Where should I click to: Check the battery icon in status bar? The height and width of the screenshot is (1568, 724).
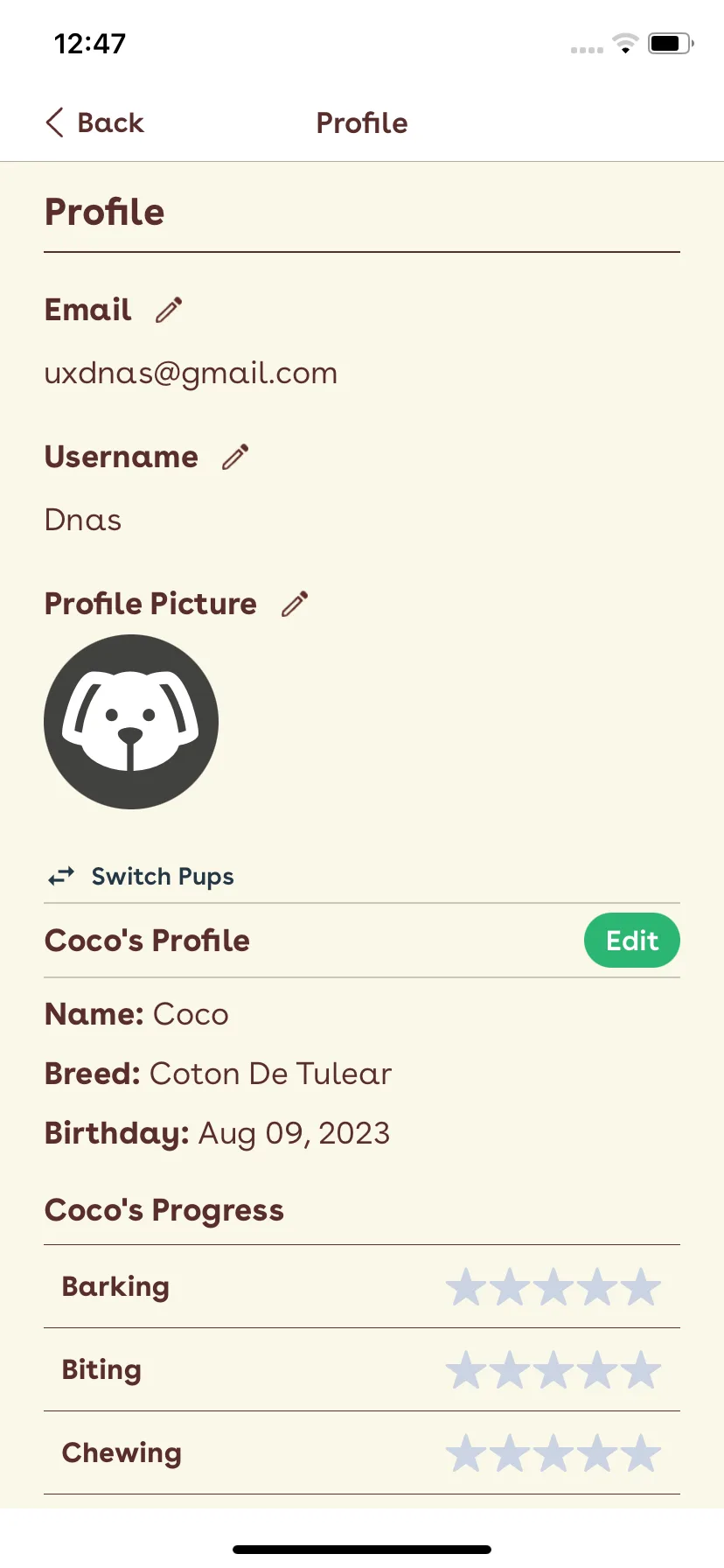[x=671, y=43]
